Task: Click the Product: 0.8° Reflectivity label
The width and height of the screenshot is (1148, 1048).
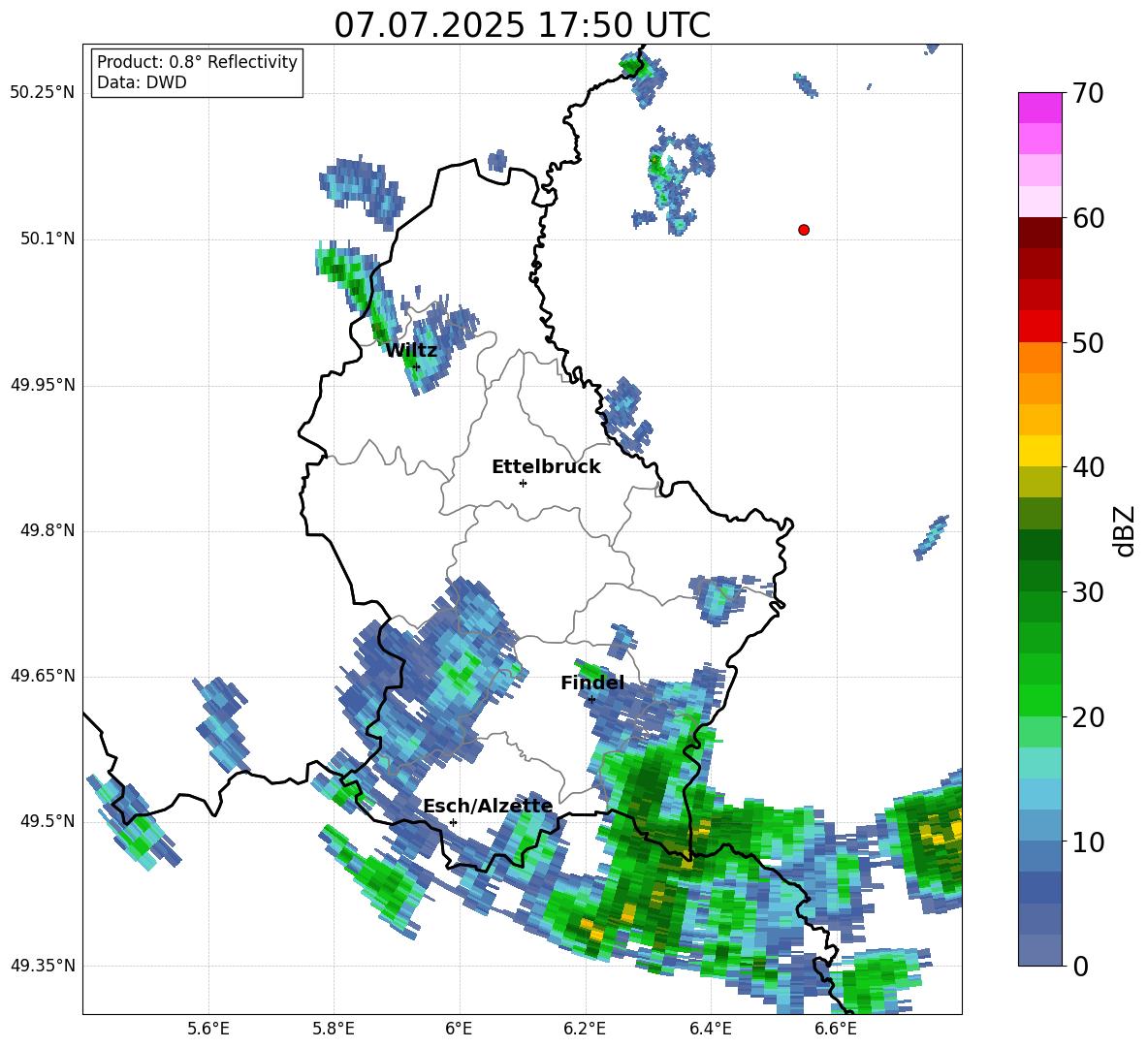Action: tap(197, 62)
